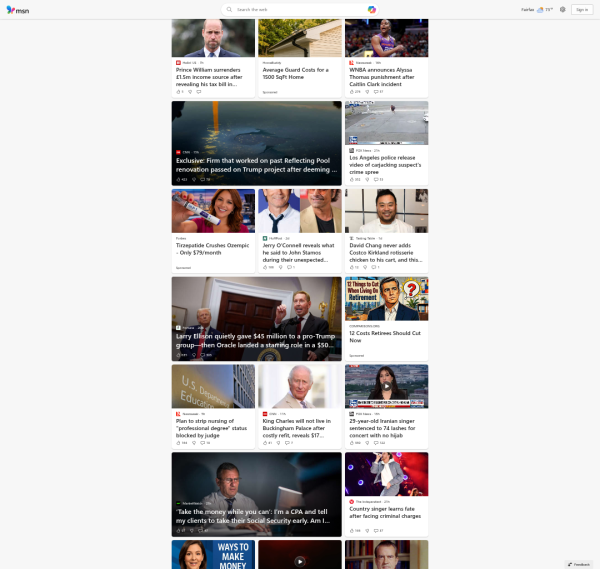Open comments on the Reflecting Pool article
Viewport: 600px width, 569px height.
(x=203, y=179)
